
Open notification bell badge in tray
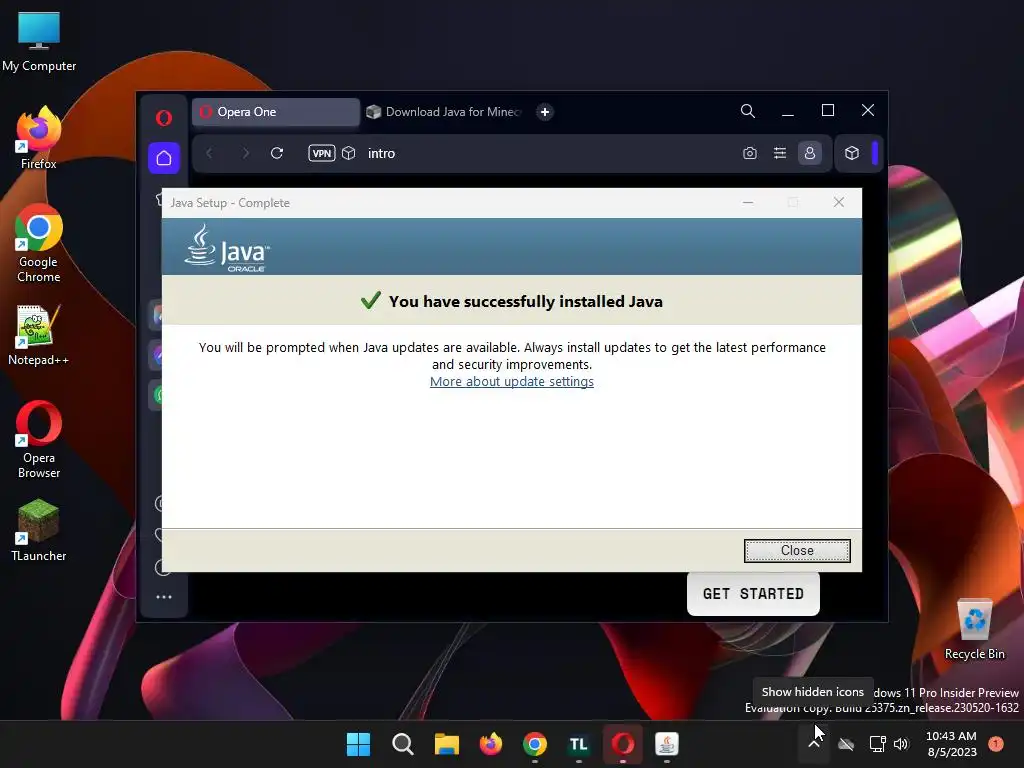pyautogui.click(x=996, y=744)
